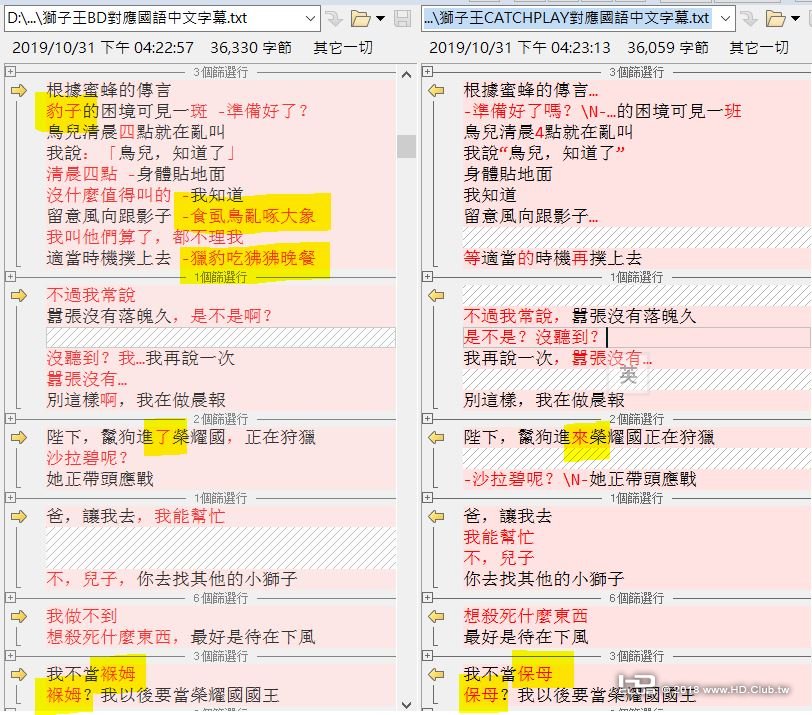812x715 pixels.
Task: Click left line 不，兒子，你去找其他的小獅子
Action: coord(172,579)
